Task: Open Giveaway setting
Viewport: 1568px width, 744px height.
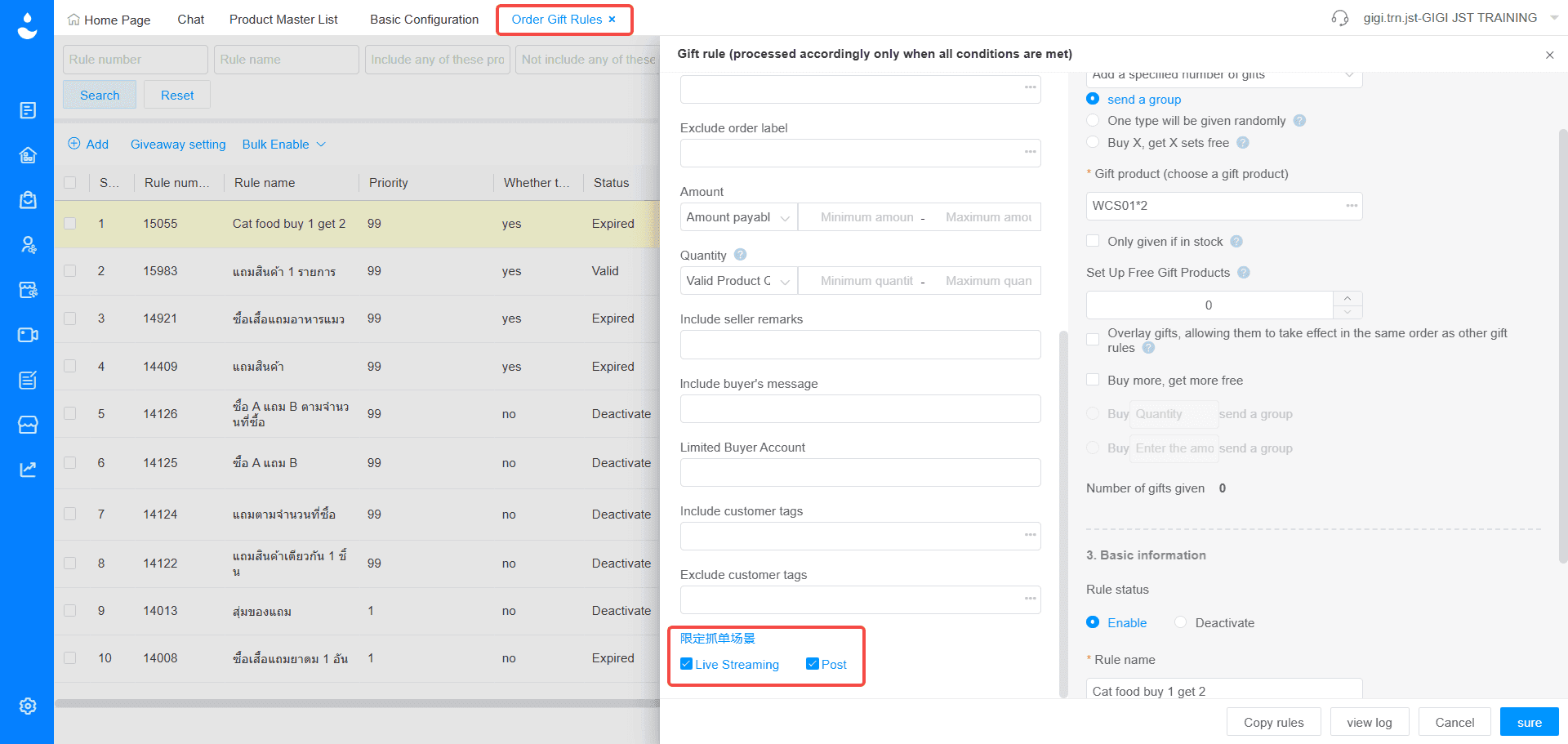Action: point(178,145)
